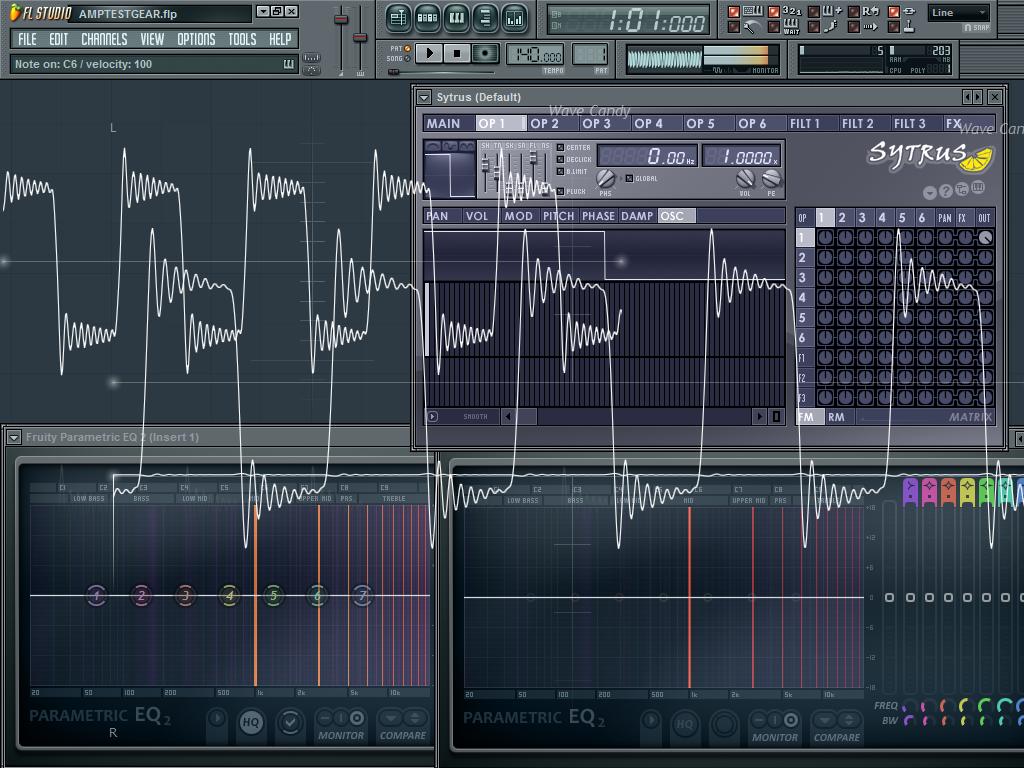
Task: Toggle auto-scrolling arrow option
Action: click(854, 27)
